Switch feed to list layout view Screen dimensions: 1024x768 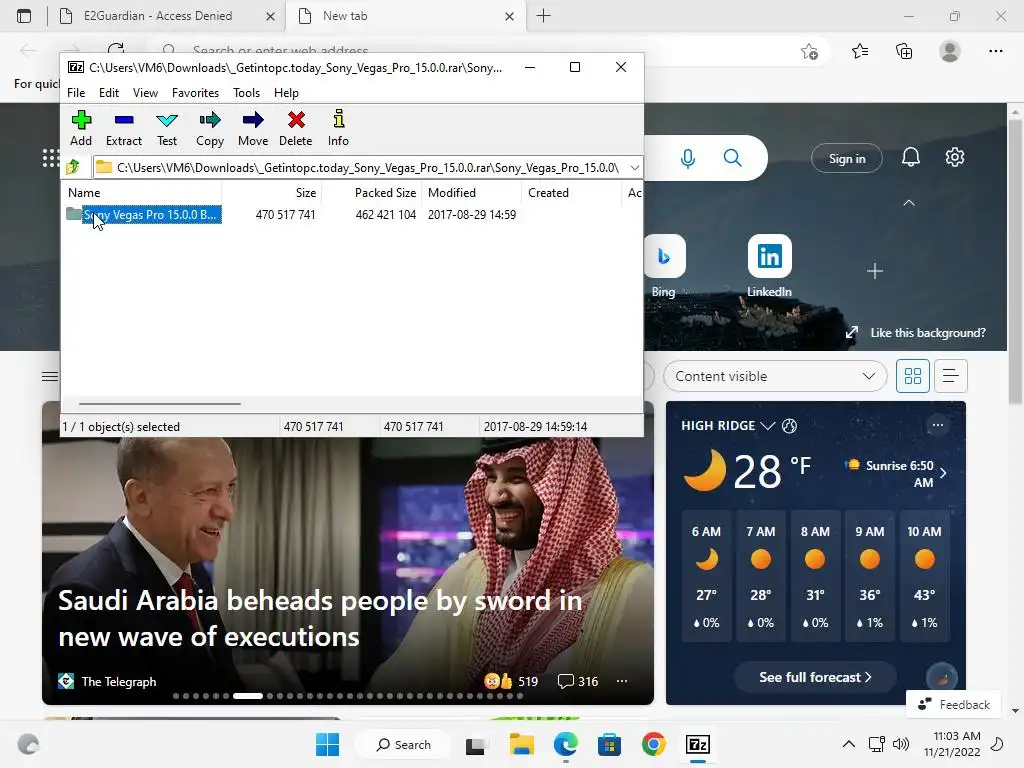[950, 376]
